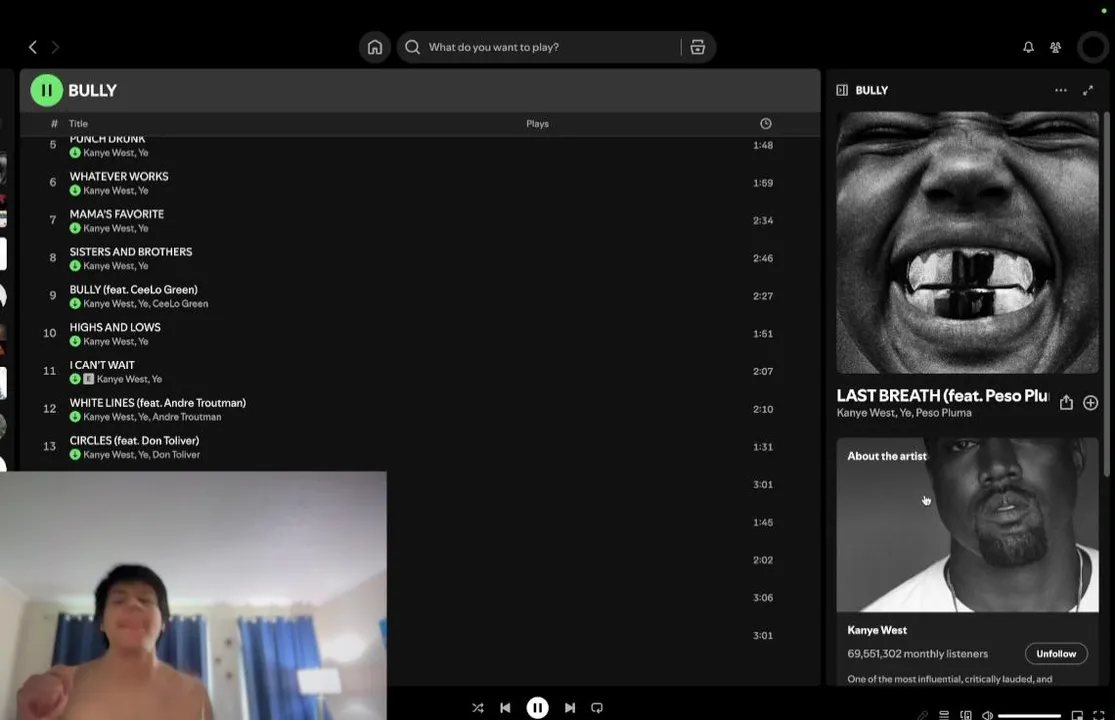1115x720 pixels.
Task: Open Connect to a device
Action: tap(966, 715)
